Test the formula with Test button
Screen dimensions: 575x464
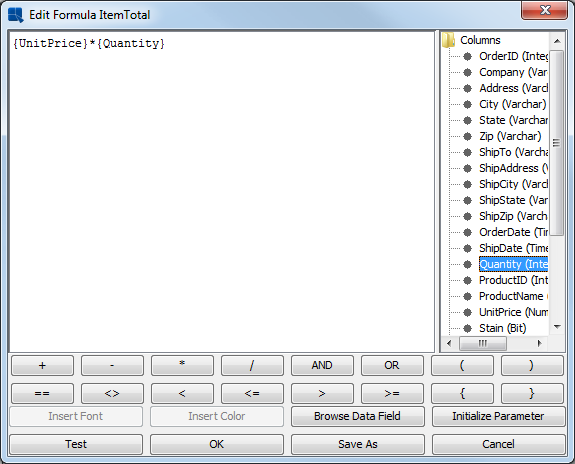click(x=76, y=444)
